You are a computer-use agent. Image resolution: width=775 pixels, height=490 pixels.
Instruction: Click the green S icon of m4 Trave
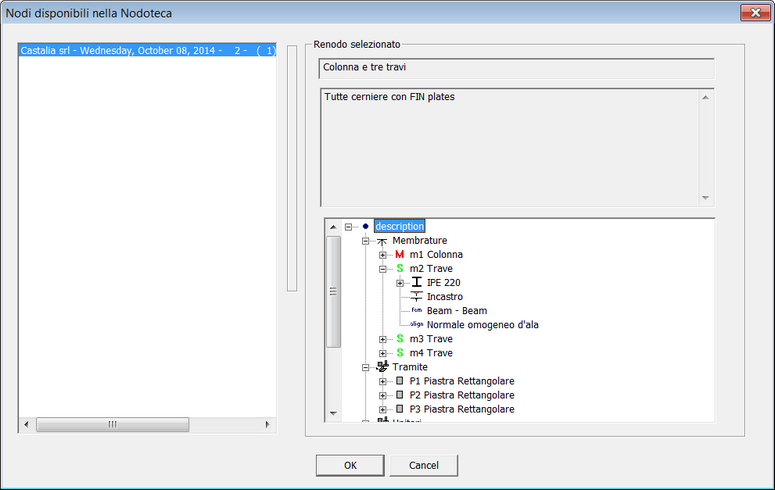[400, 353]
